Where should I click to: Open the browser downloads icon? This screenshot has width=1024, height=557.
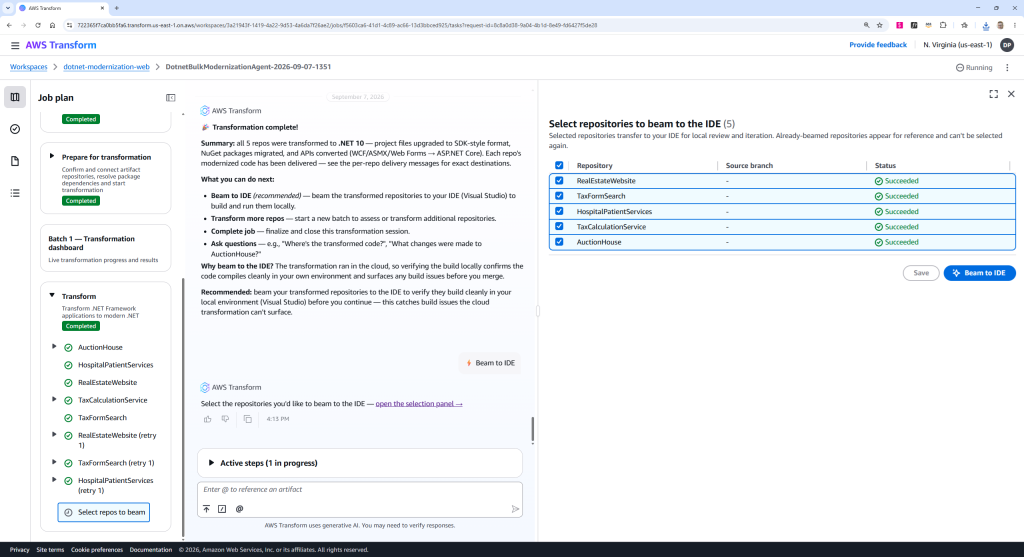[985, 25]
